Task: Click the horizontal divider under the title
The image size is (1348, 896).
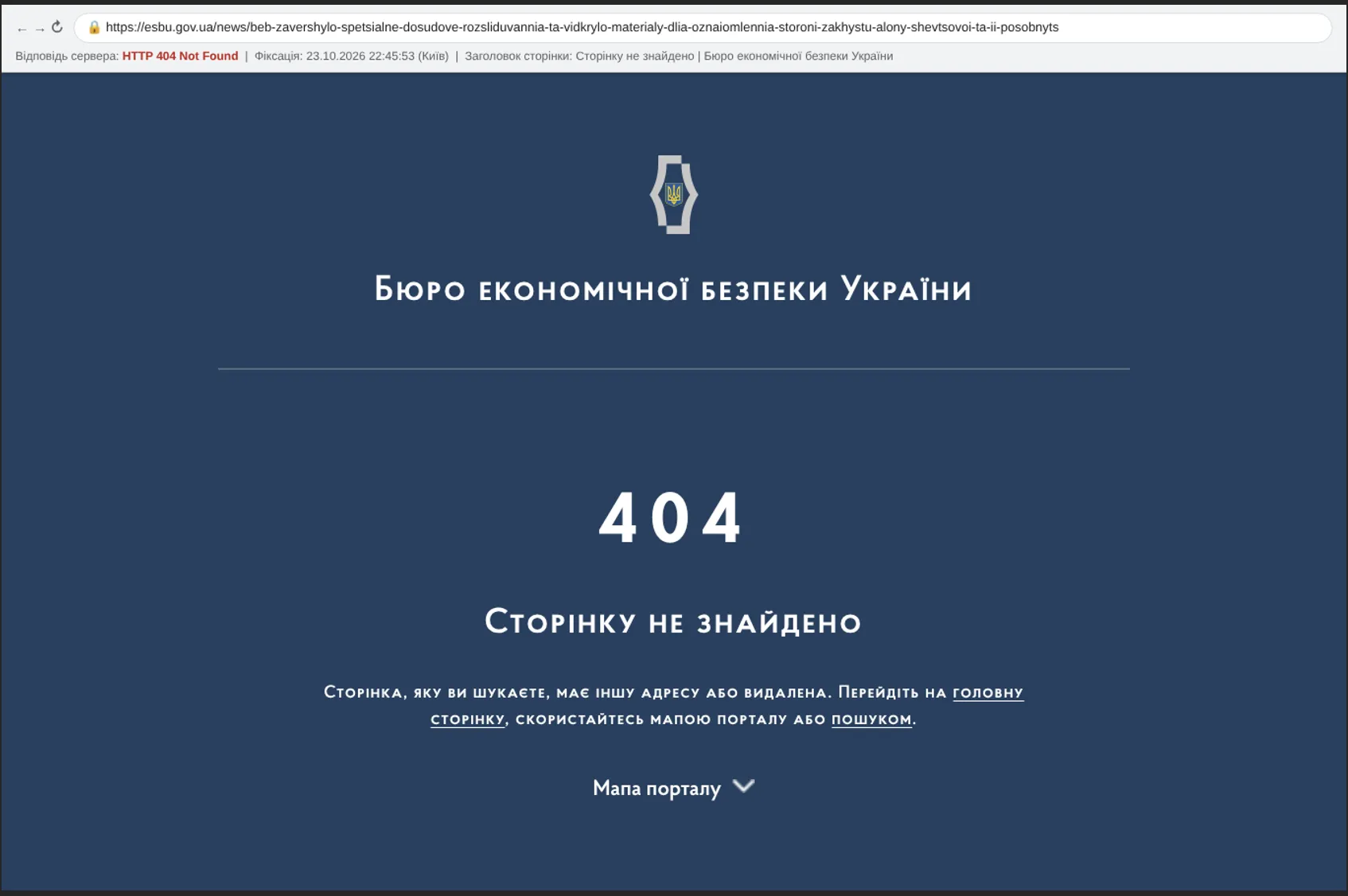Action: [x=674, y=368]
